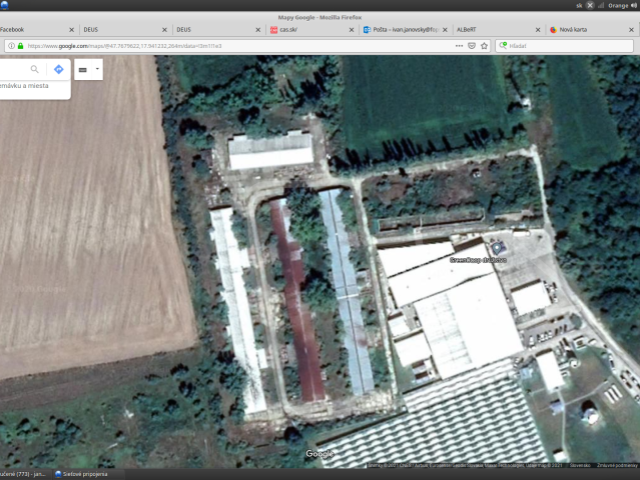Click the network signal icon in tray
Viewport: 640px width, 480px height.
(601, 5)
